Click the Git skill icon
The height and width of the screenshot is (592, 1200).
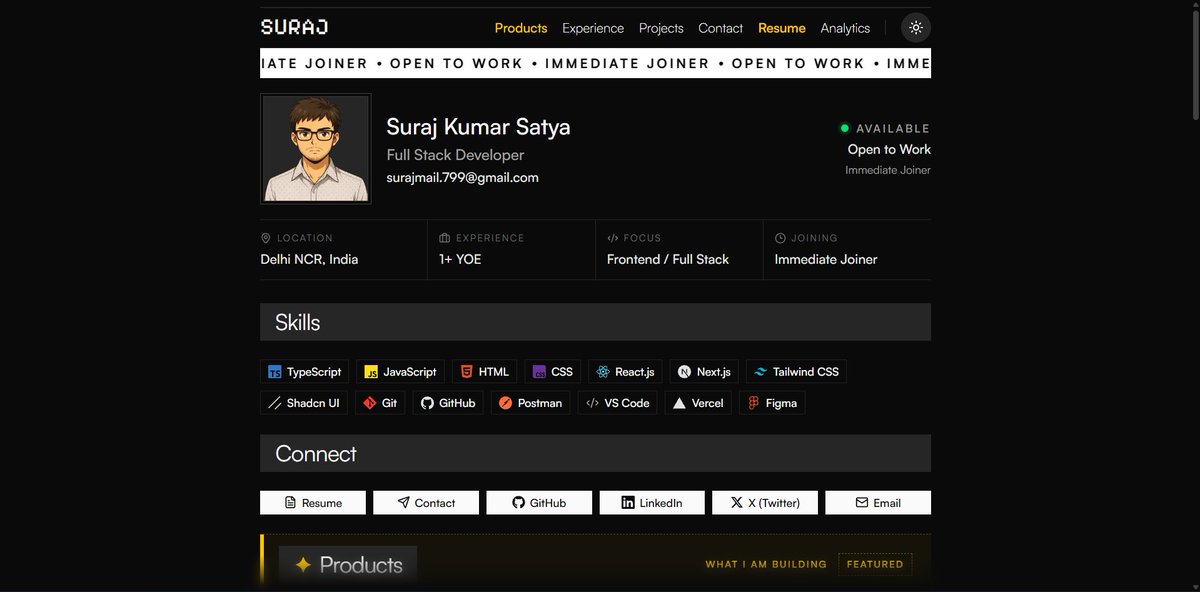click(x=370, y=403)
